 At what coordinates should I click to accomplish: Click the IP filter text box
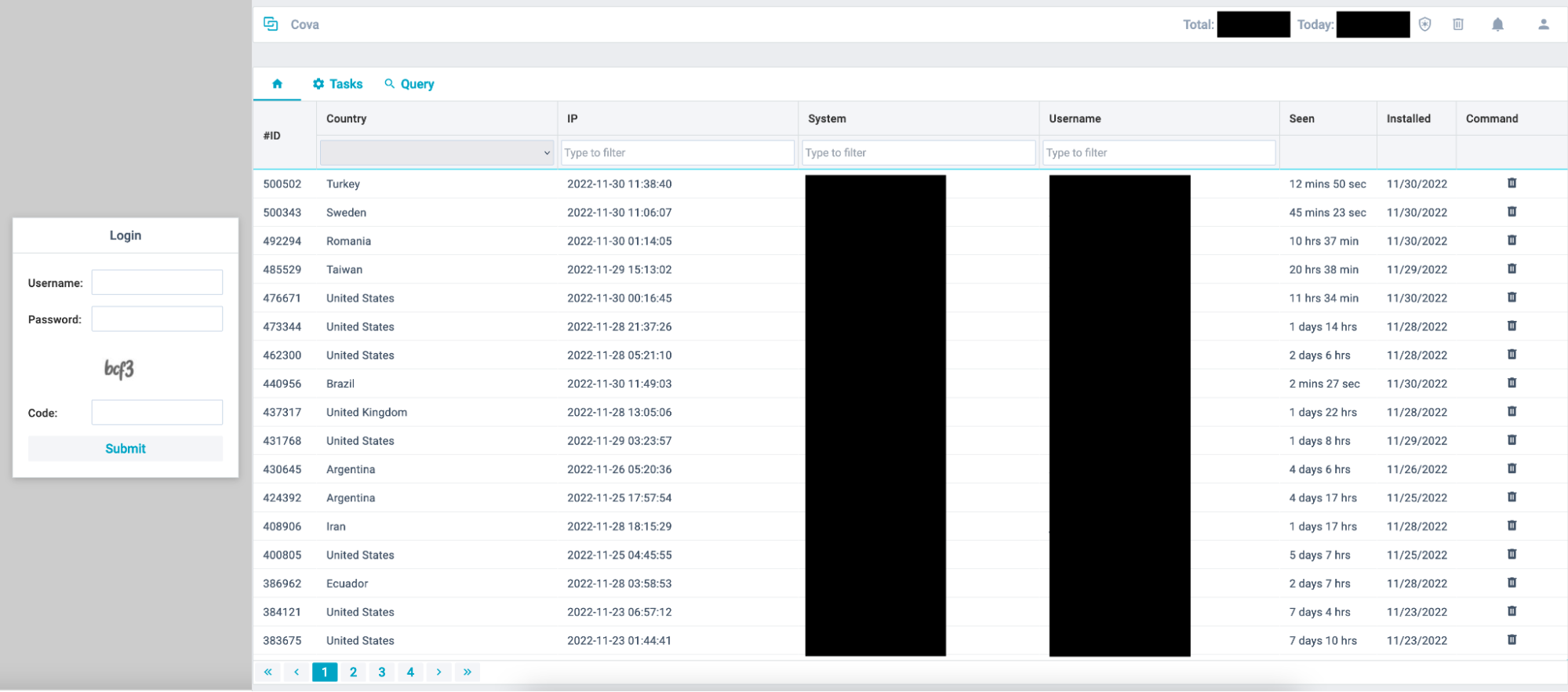(678, 153)
